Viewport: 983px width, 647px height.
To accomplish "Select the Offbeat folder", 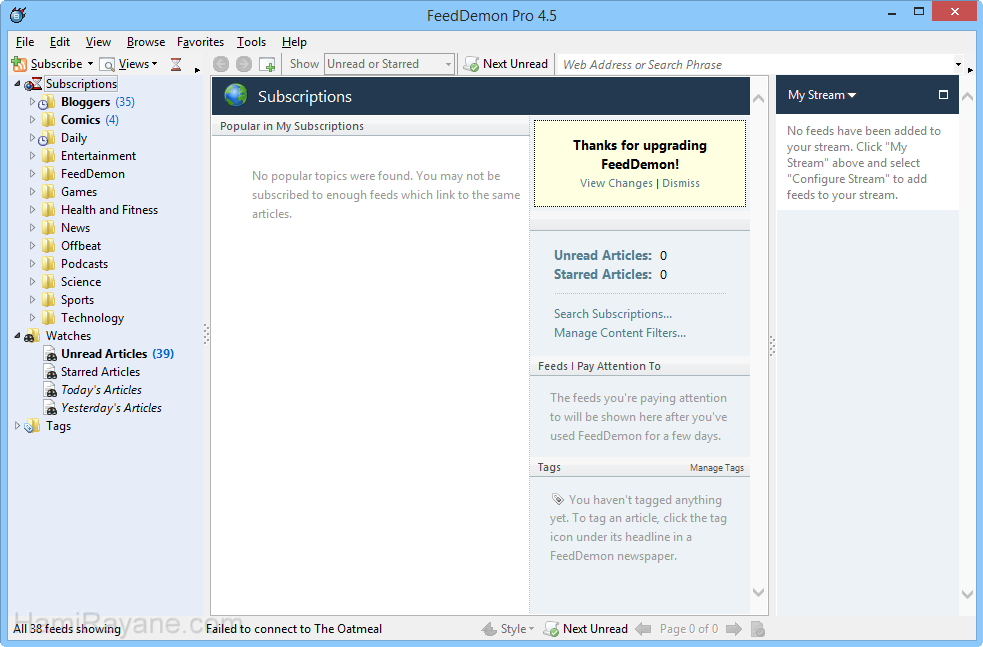I will click(80, 246).
